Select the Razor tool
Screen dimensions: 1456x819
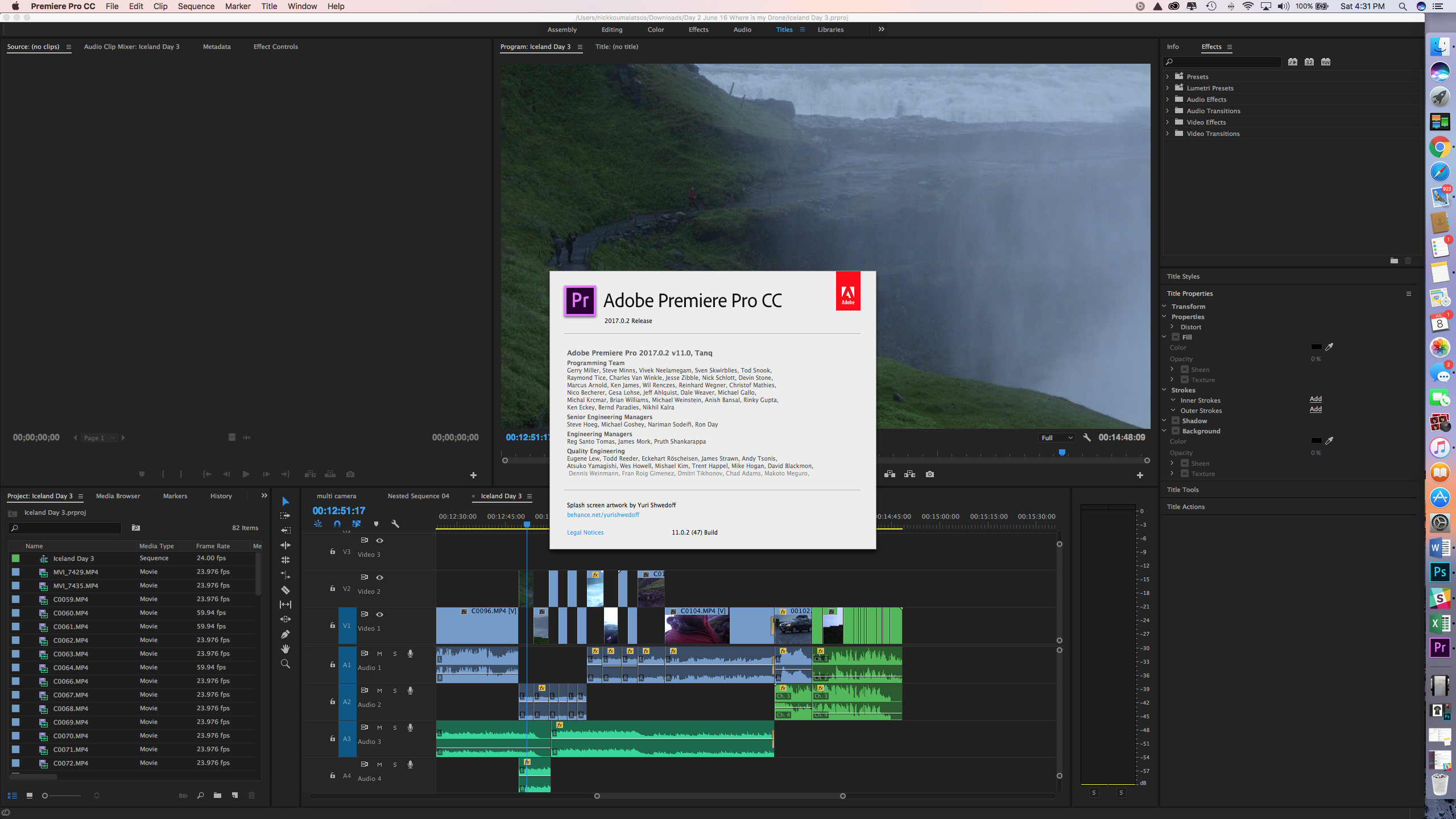click(286, 590)
